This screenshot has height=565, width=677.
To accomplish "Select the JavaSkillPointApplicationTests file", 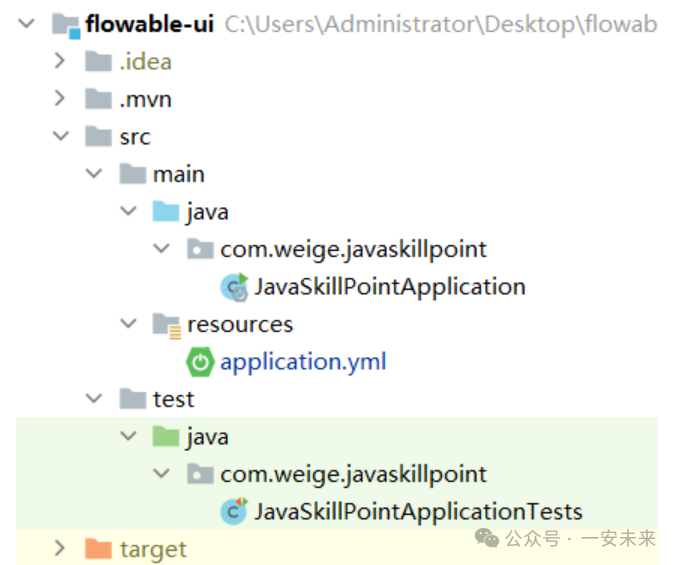I will point(418,512).
